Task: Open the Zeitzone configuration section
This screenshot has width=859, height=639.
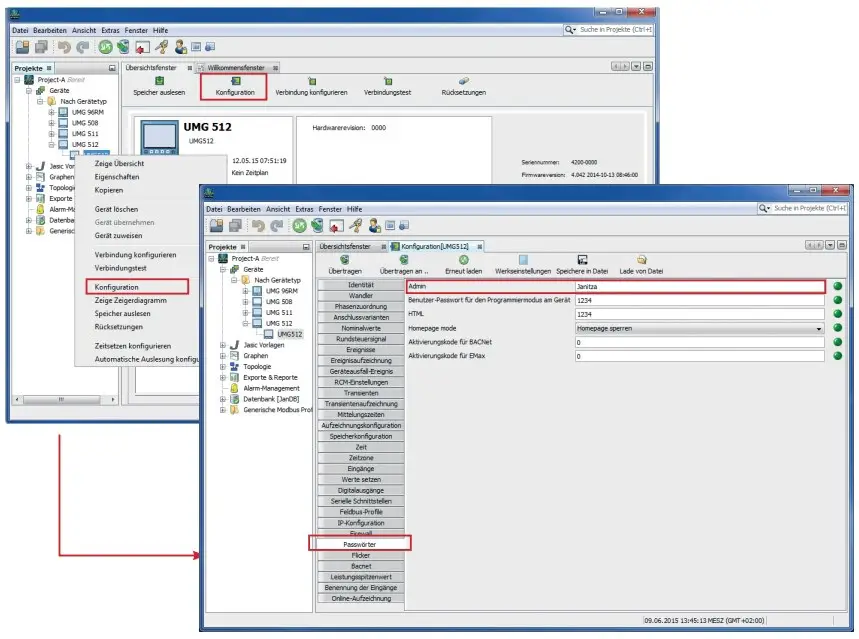Action: click(361, 458)
